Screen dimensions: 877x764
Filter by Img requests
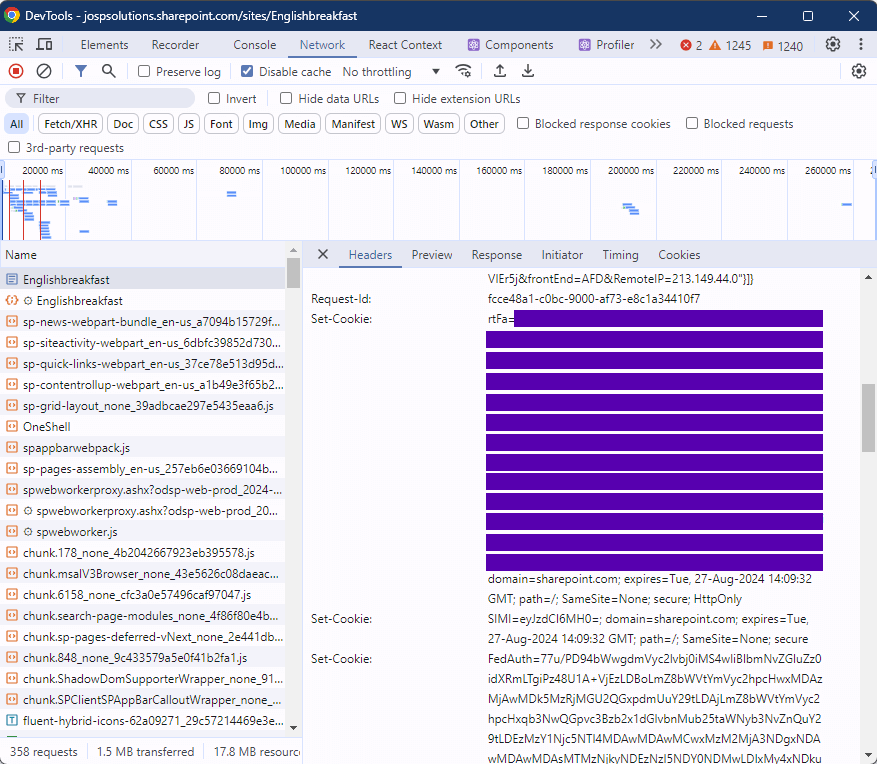coord(258,124)
